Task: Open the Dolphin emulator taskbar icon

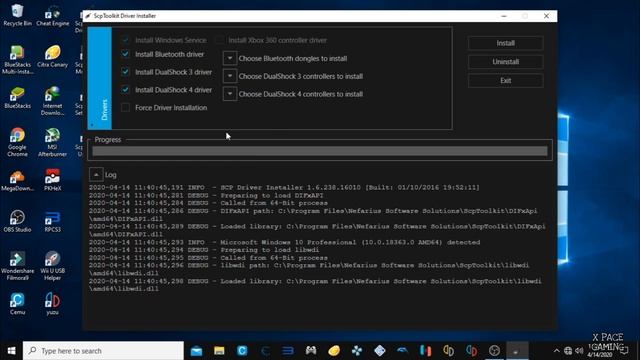Action: pos(402,351)
